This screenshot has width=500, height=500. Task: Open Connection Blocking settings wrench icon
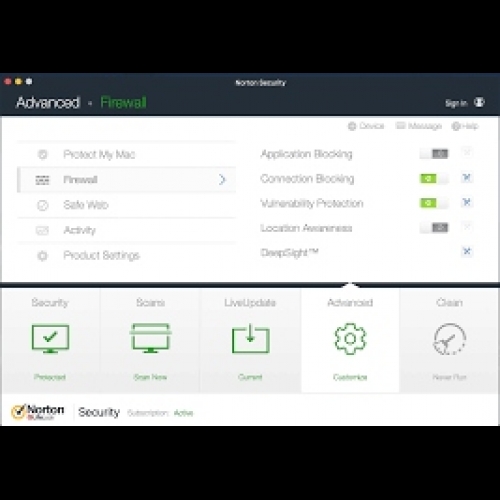(467, 178)
